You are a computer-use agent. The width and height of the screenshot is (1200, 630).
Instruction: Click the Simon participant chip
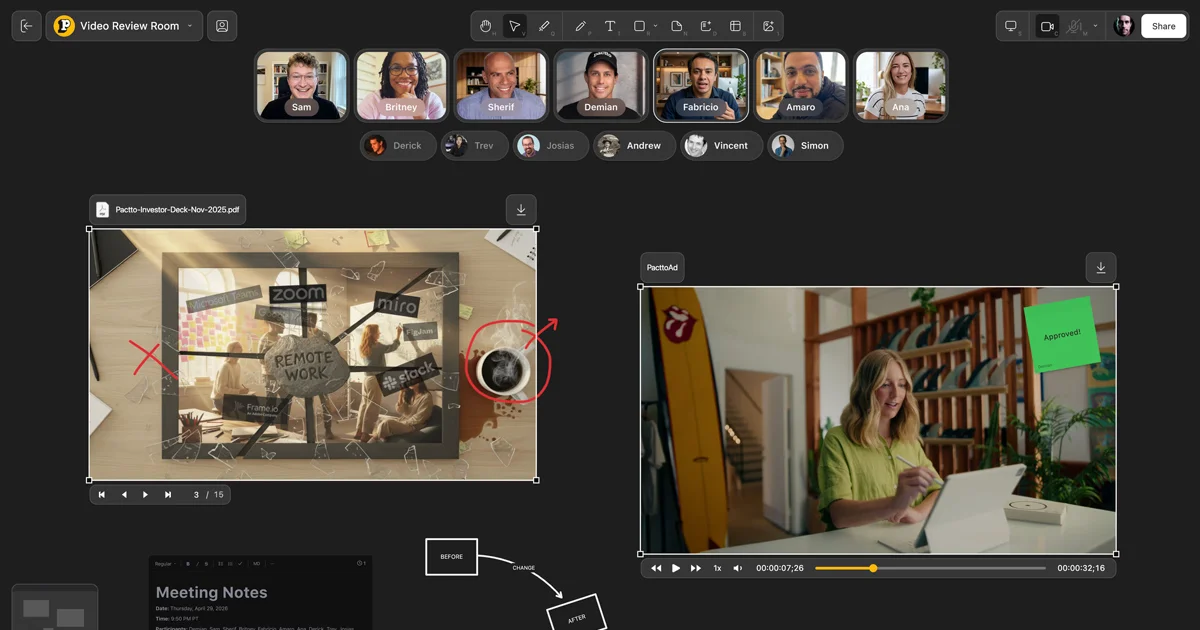(x=805, y=146)
